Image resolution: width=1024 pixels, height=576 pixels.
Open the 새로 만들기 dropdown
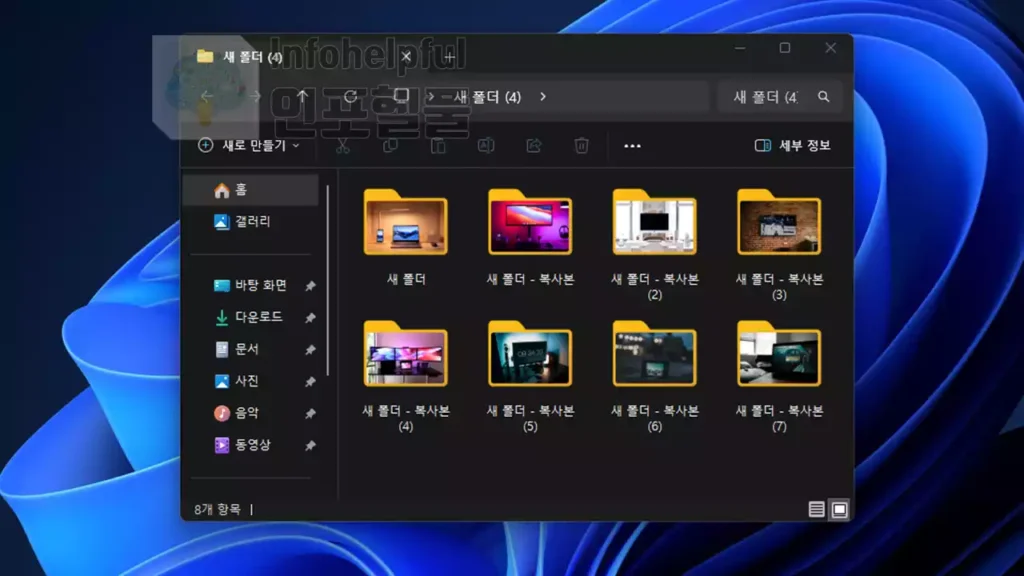click(x=249, y=145)
